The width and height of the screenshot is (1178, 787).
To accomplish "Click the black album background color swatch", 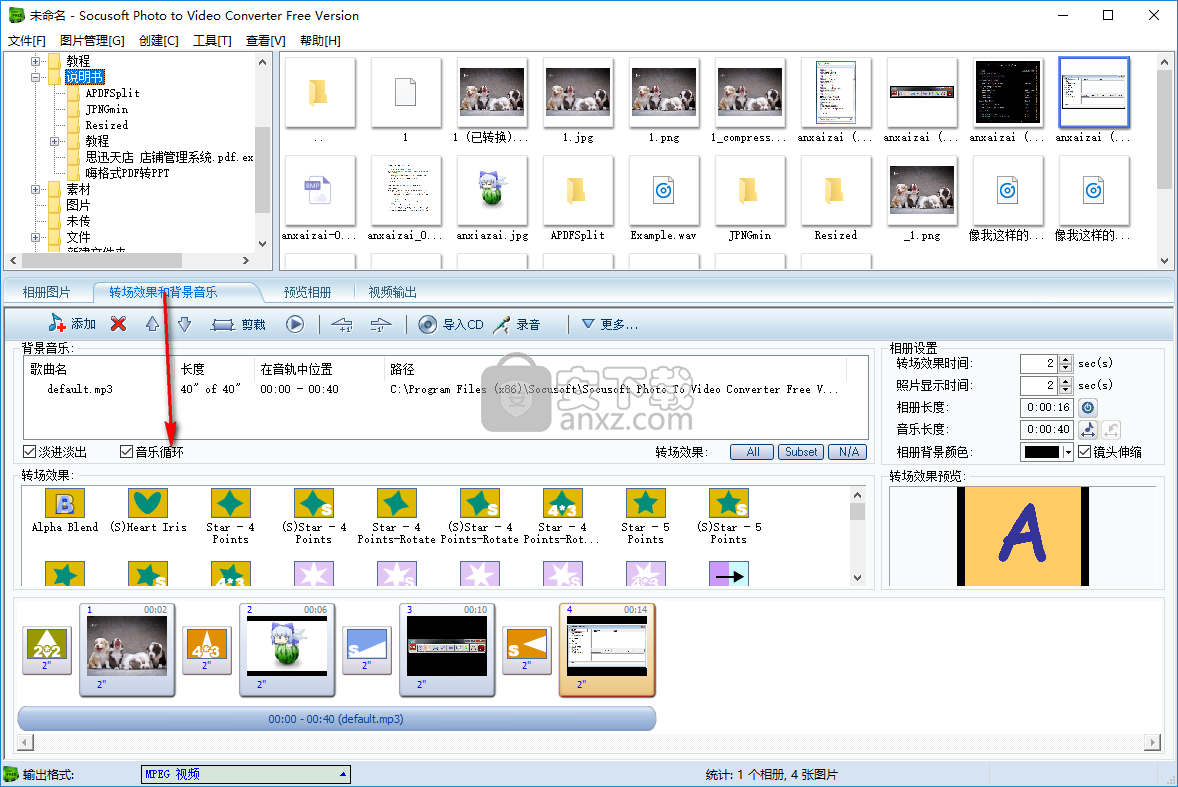I will click(x=1041, y=452).
